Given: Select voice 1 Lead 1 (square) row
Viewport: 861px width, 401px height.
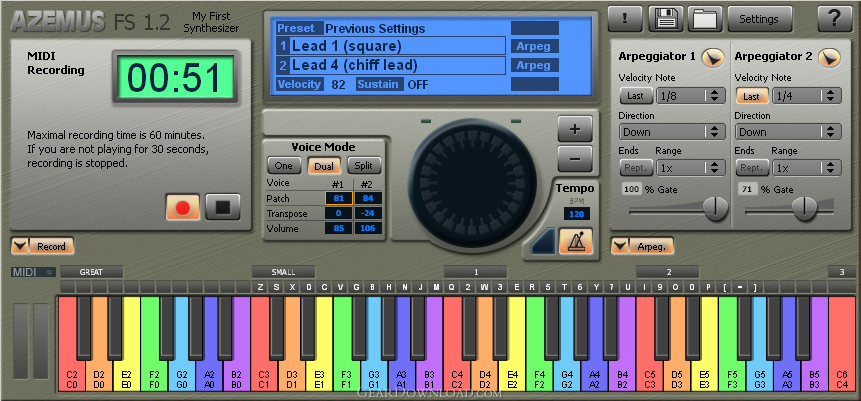Looking at the screenshot, I should tap(391, 46).
